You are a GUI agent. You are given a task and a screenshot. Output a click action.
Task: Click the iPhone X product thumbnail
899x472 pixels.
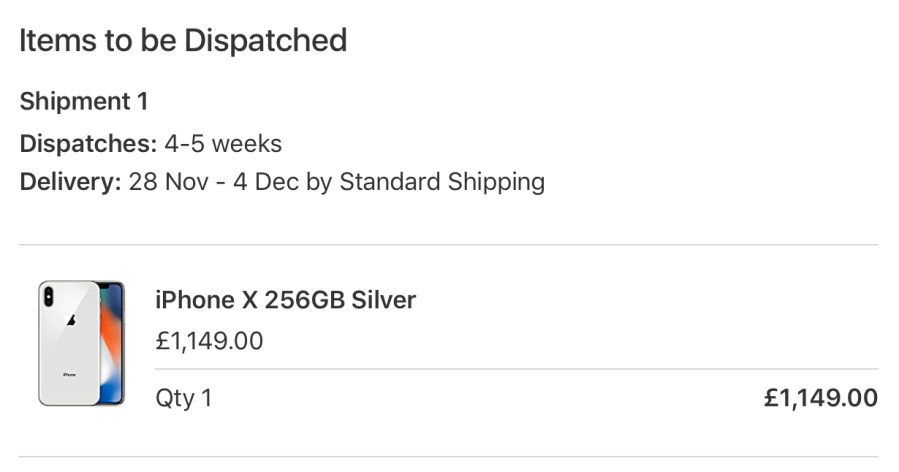click(82, 343)
